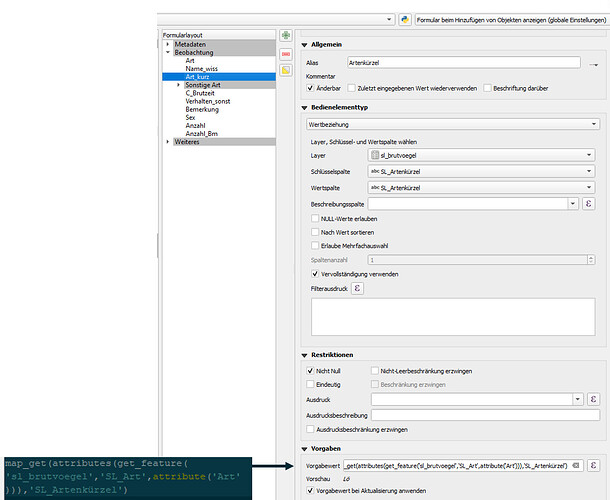This screenshot has height=500, width=610.
Task: Click the yellow invert selection icon
Action: tap(286, 70)
